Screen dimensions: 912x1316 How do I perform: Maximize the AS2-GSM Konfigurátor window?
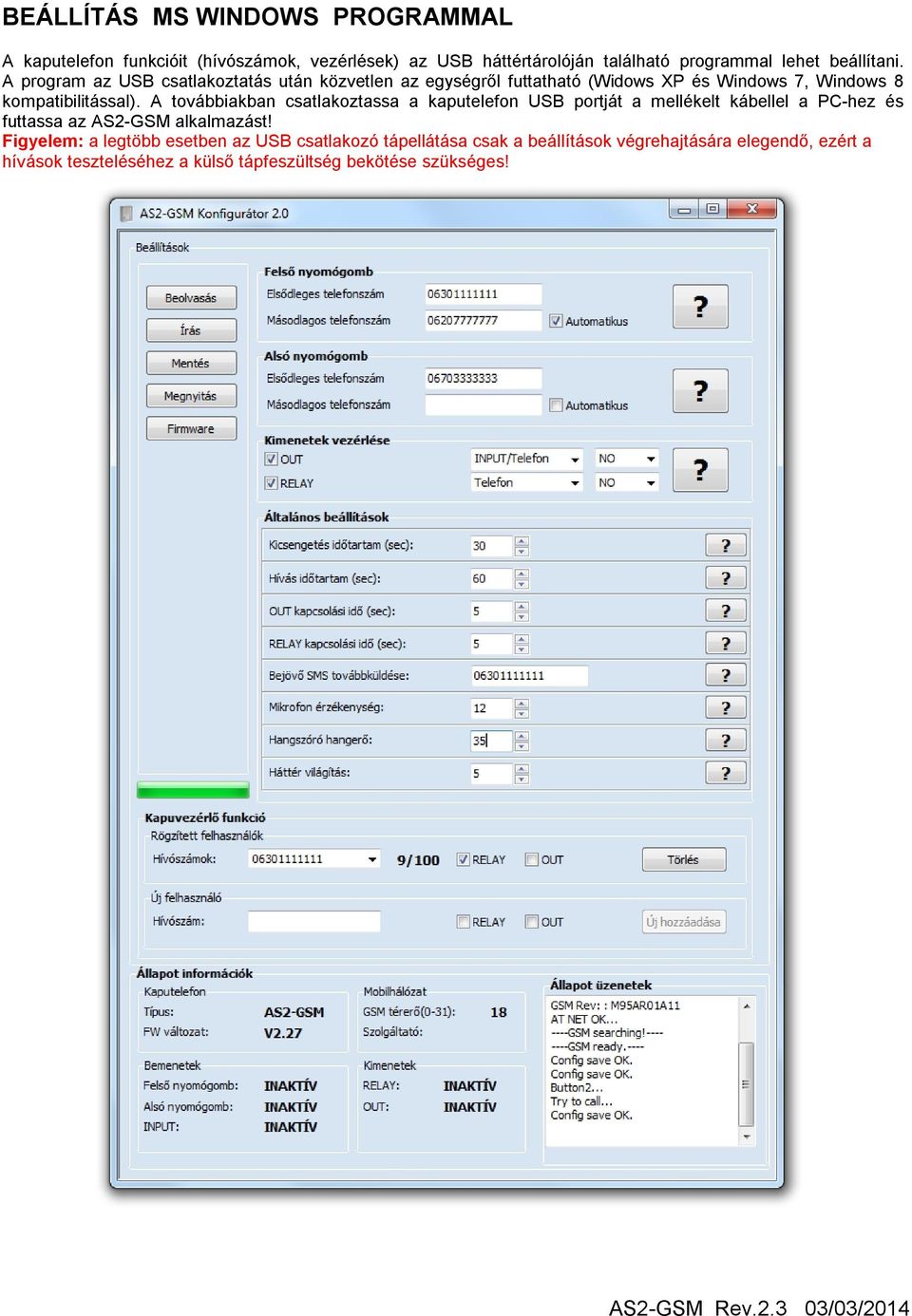(x=712, y=209)
